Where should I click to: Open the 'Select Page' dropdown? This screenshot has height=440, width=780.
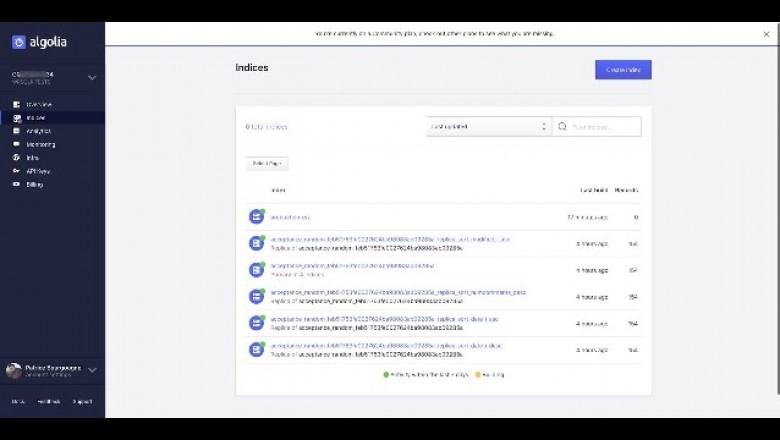267,163
